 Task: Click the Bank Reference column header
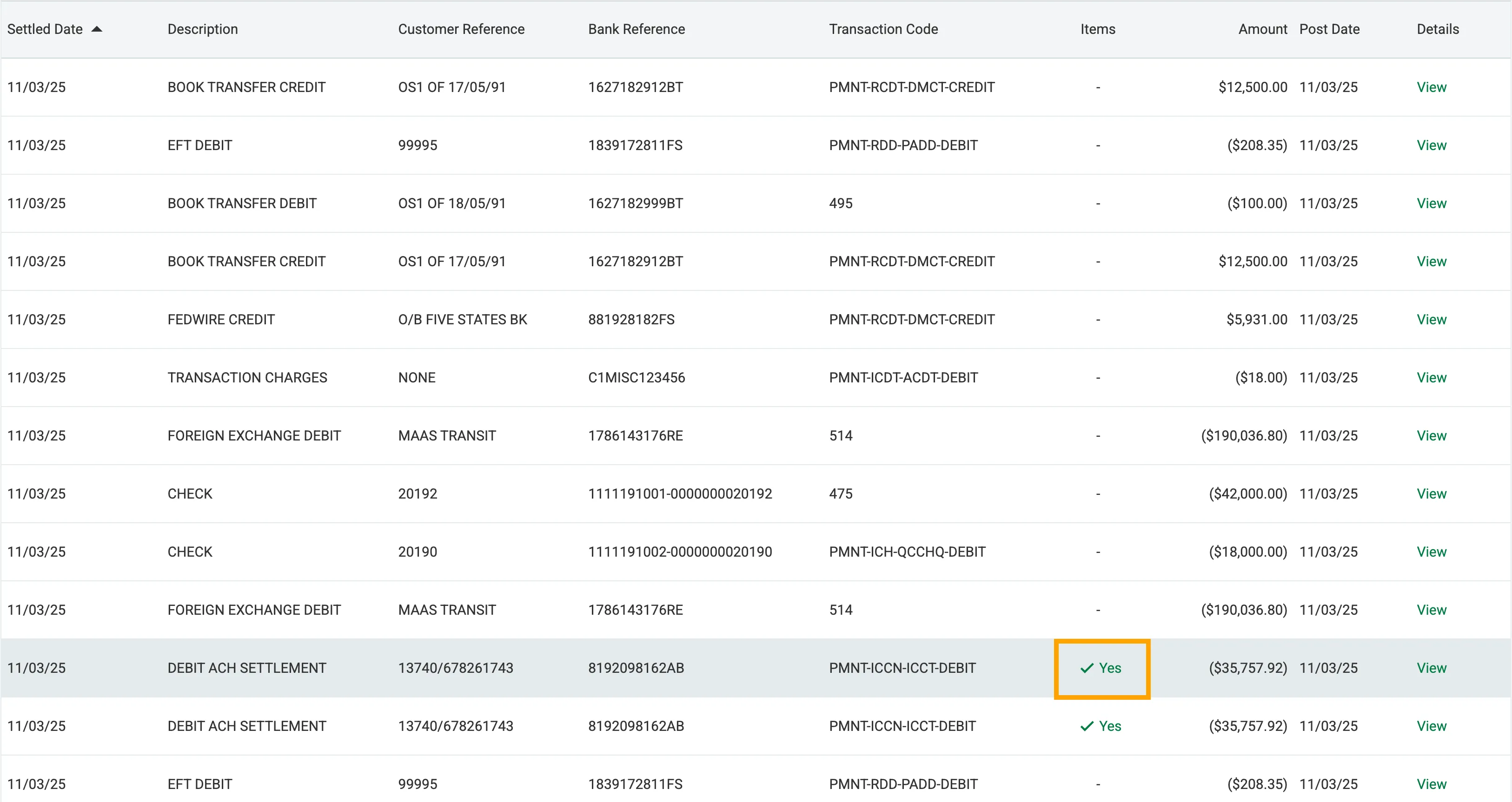pyautogui.click(x=636, y=29)
